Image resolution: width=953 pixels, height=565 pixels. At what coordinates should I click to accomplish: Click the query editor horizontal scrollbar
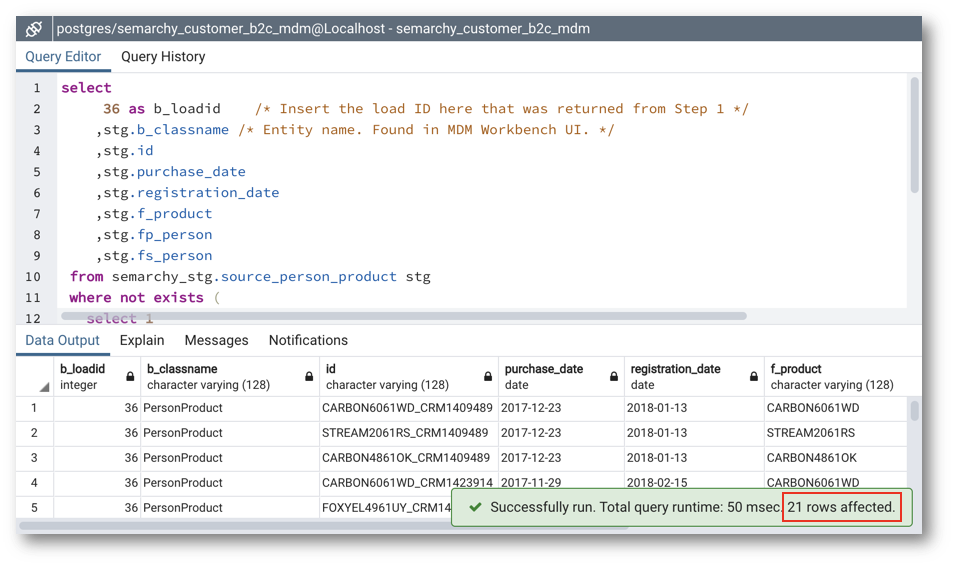point(400,316)
